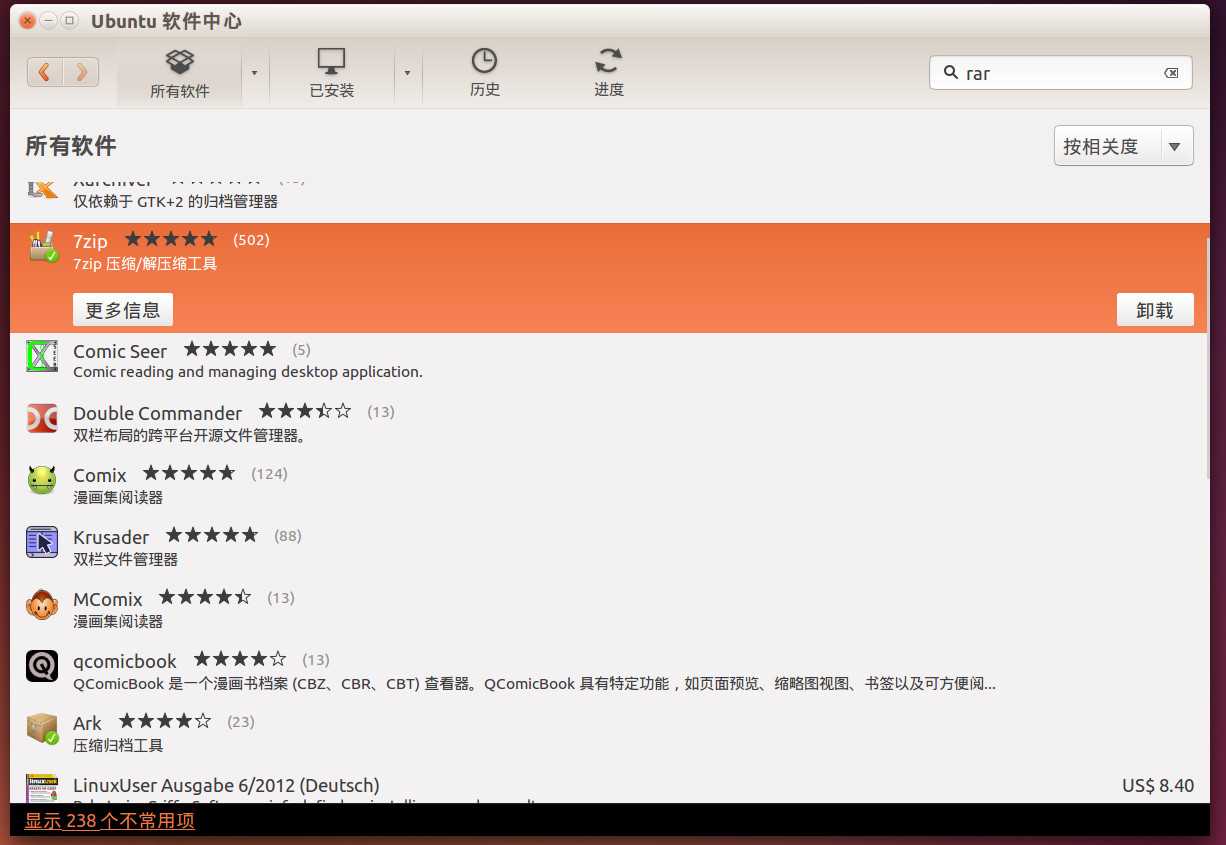Click 'Comic reading and managing desktop application.' text
The height and width of the screenshot is (845, 1226).
248,372
